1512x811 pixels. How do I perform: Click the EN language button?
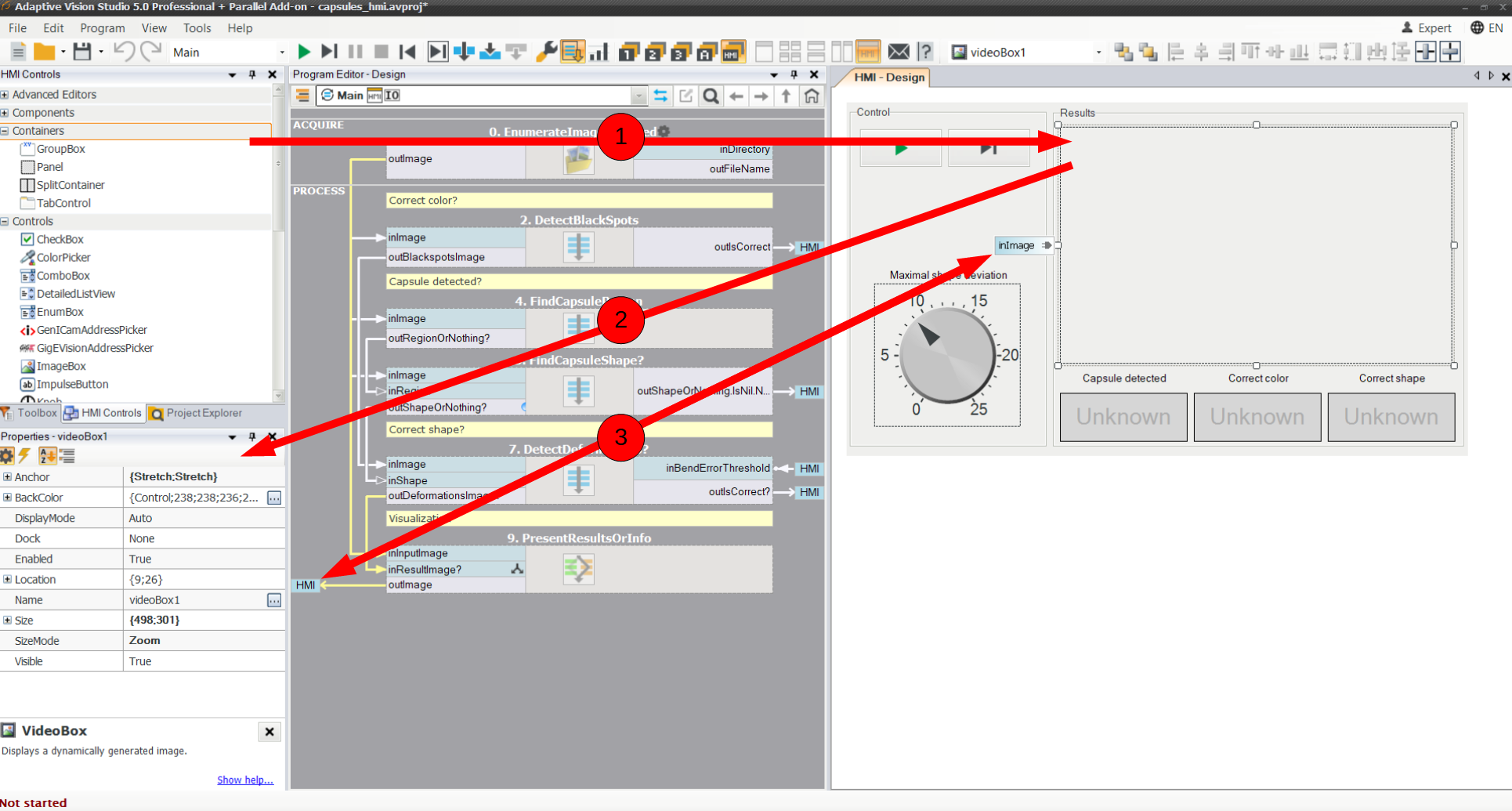coord(1487,28)
